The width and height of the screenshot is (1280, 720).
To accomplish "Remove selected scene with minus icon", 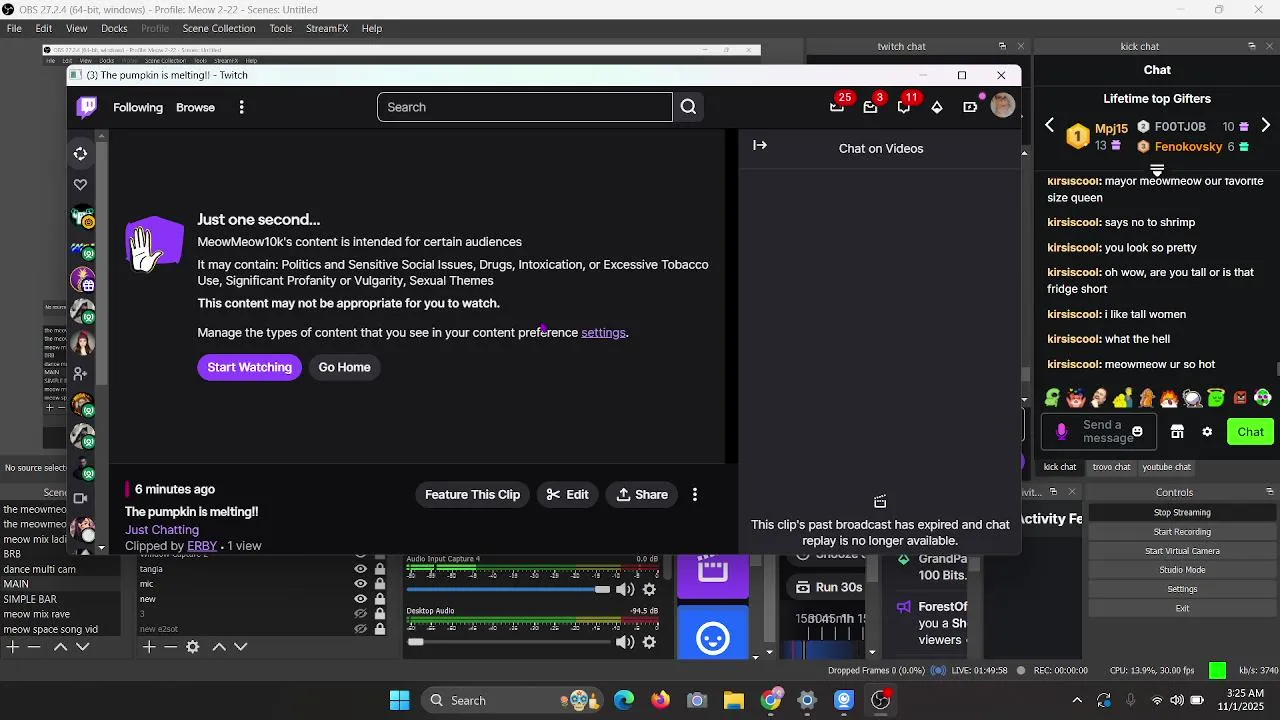I will click(x=34, y=647).
